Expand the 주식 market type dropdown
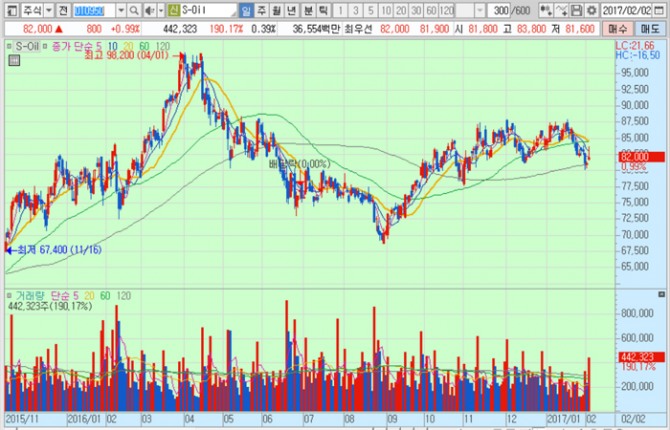Image resolution: width=670 pixels, height=430 pixels. [x=48, y=9]
